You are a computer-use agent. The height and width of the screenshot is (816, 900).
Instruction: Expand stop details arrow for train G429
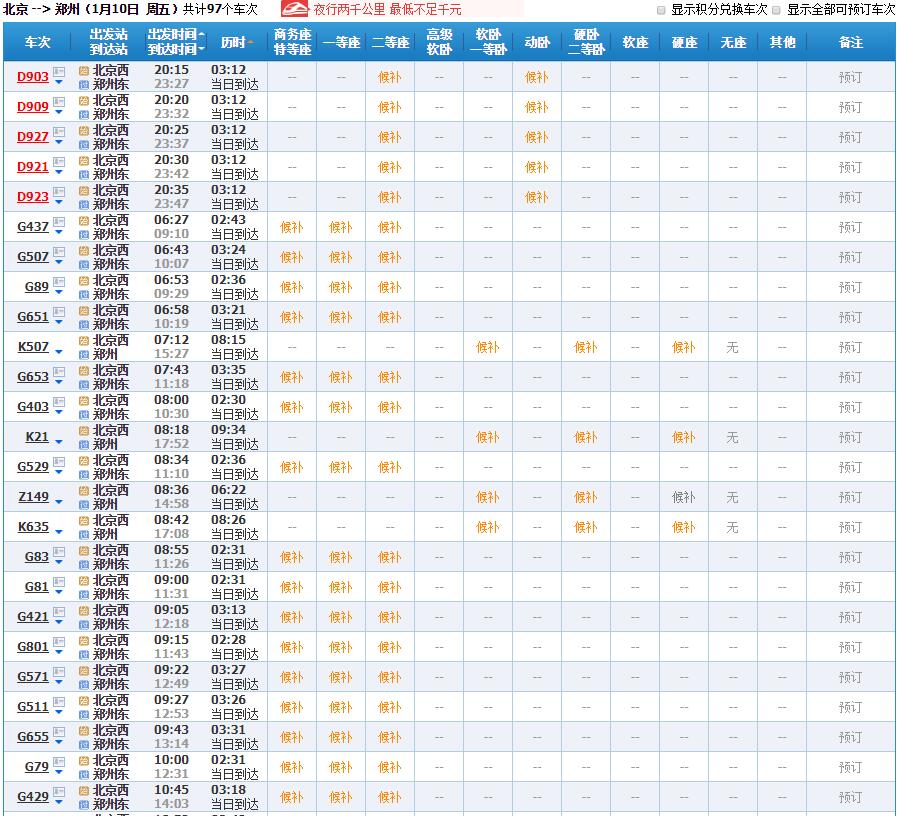click(59, 802)
